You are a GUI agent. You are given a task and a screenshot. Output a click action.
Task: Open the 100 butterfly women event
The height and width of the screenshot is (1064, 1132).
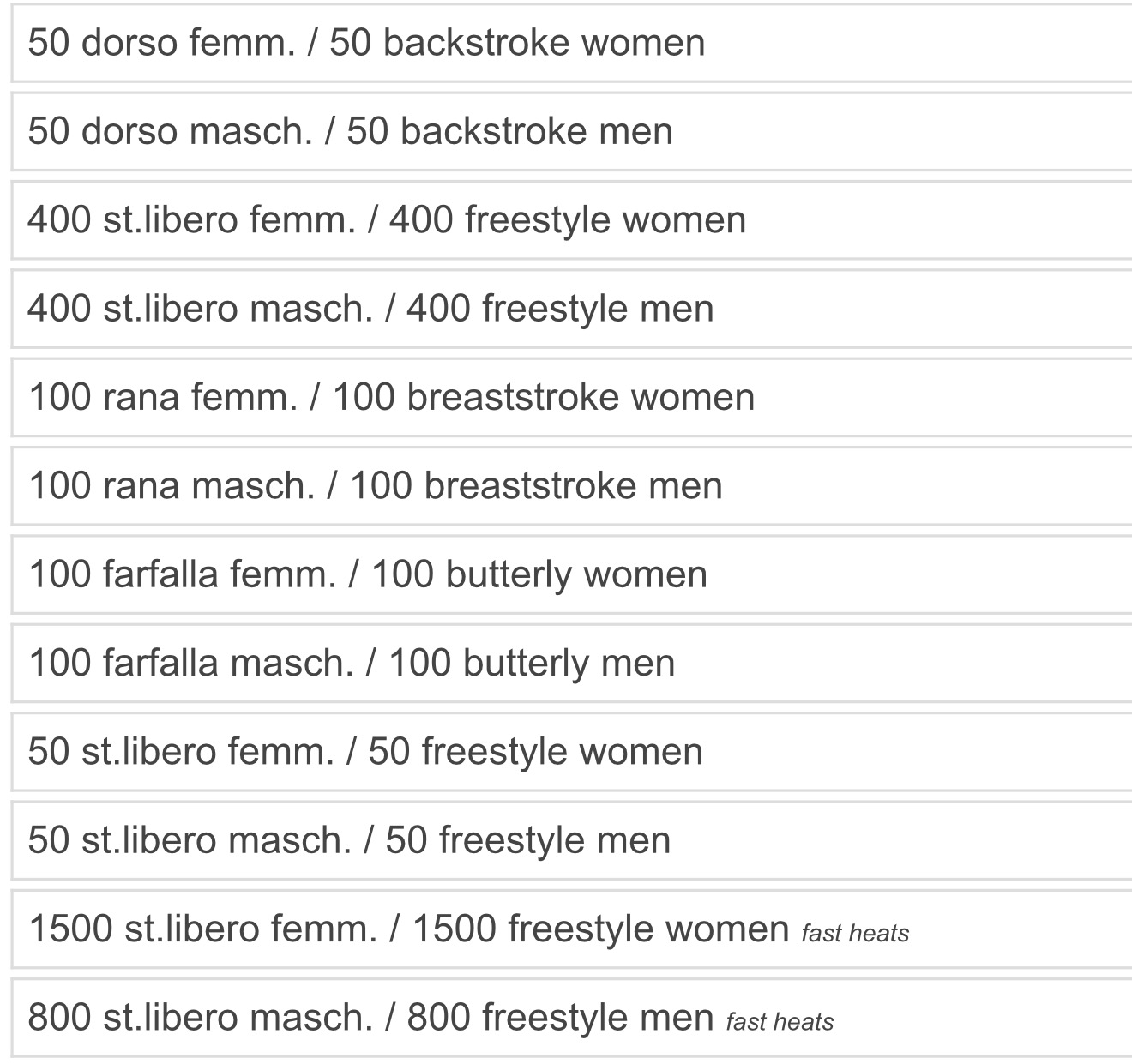click(368, 574)
